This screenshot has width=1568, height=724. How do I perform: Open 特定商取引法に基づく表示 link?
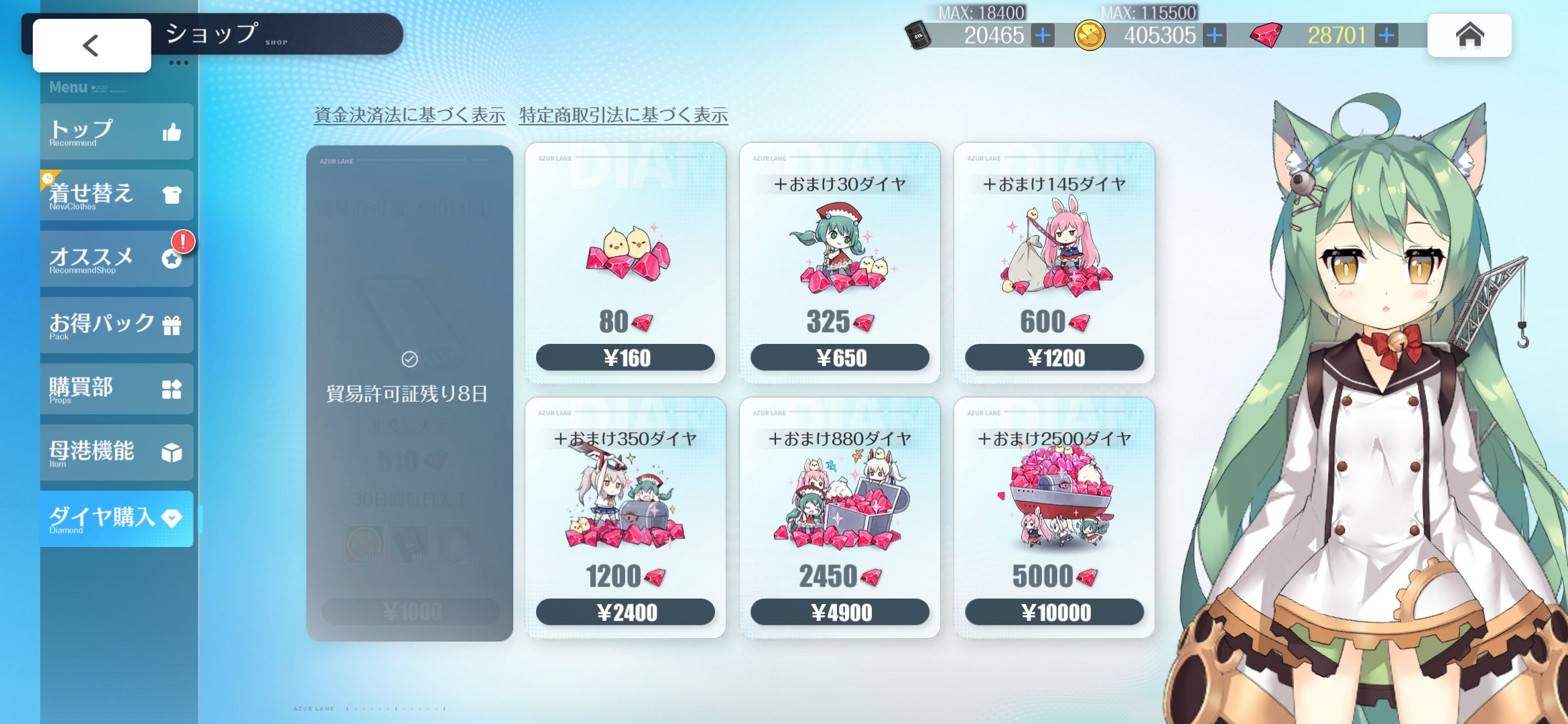(x=623, y=115)
